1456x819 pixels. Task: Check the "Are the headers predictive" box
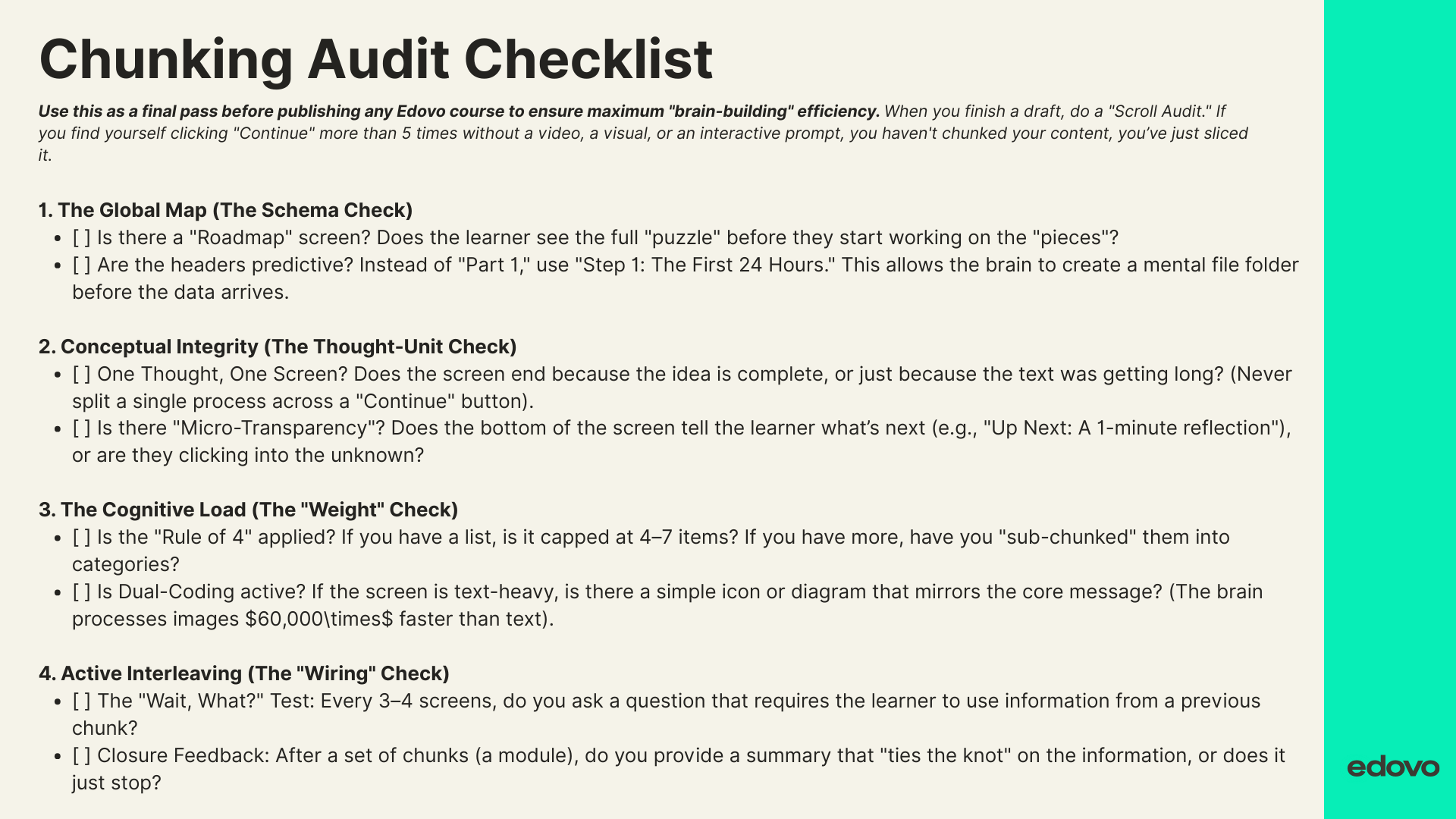[x=82, y=265]
